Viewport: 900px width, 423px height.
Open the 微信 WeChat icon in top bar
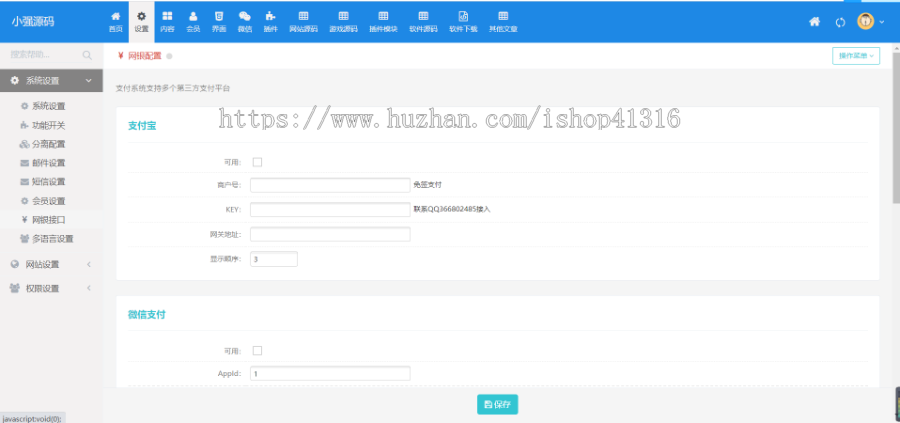tap(245, 16)
